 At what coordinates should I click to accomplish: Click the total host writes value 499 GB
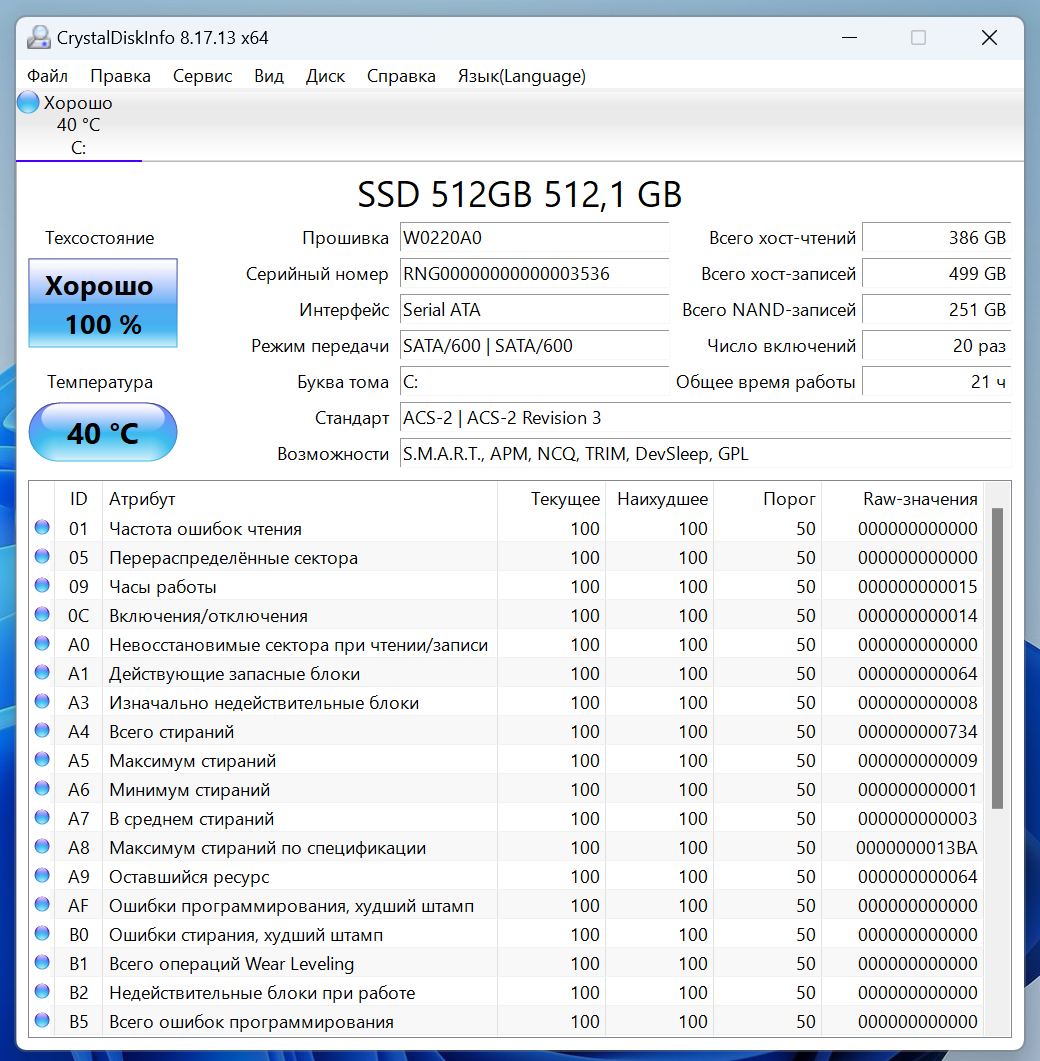click(937, 274)
